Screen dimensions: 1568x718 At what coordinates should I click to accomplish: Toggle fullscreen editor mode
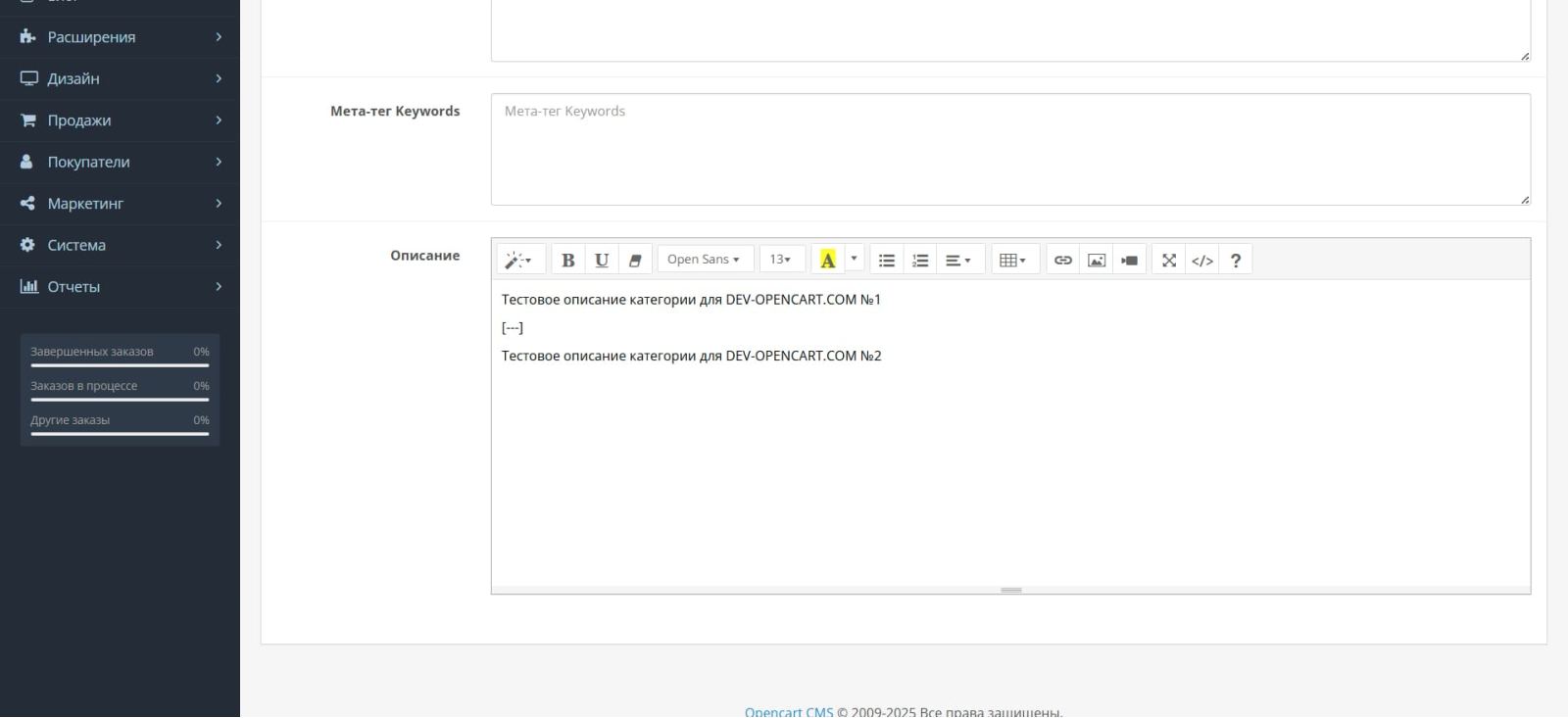(1169, 260)
